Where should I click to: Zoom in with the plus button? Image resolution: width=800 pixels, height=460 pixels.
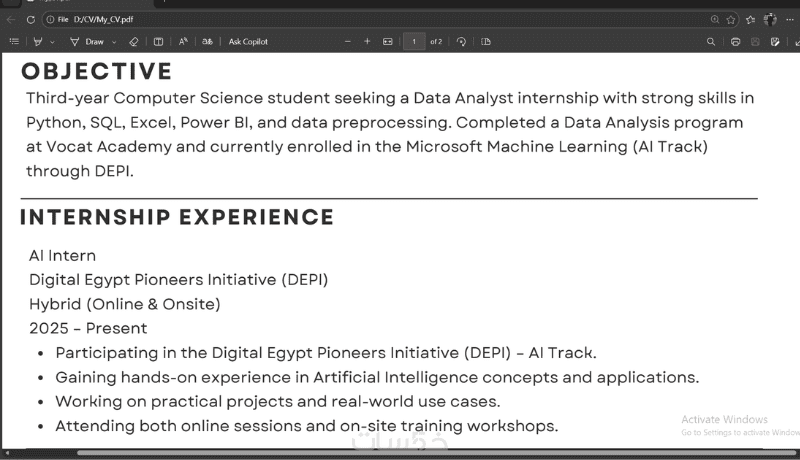[367, 42]
